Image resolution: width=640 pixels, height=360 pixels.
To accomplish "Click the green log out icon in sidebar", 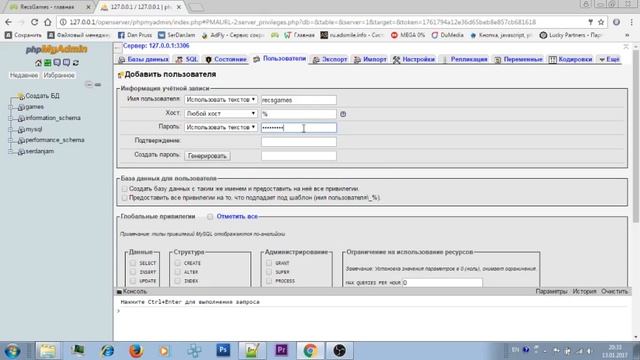I will (47, 63).
